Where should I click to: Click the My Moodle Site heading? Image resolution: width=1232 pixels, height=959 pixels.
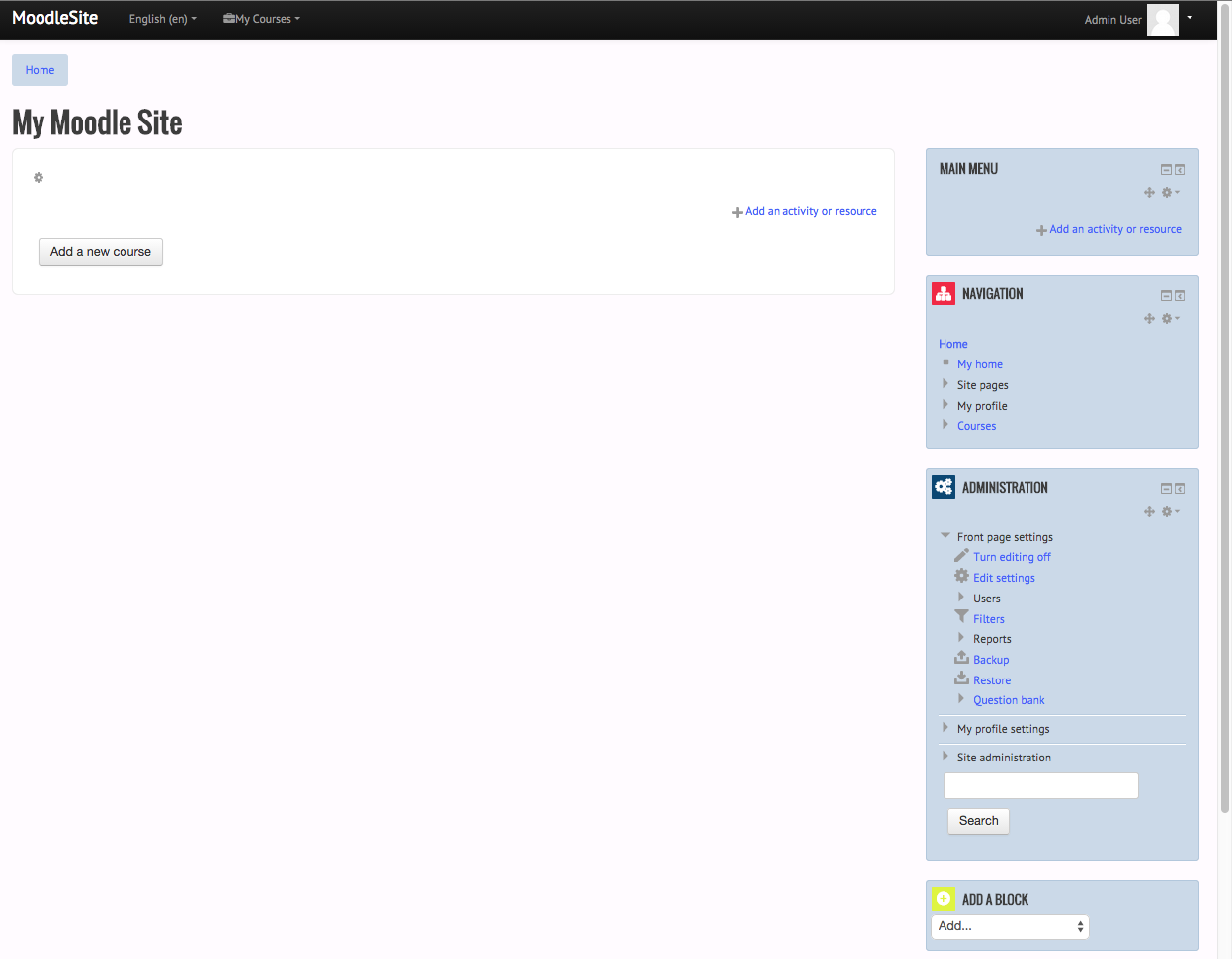click(x=97, y=122)
